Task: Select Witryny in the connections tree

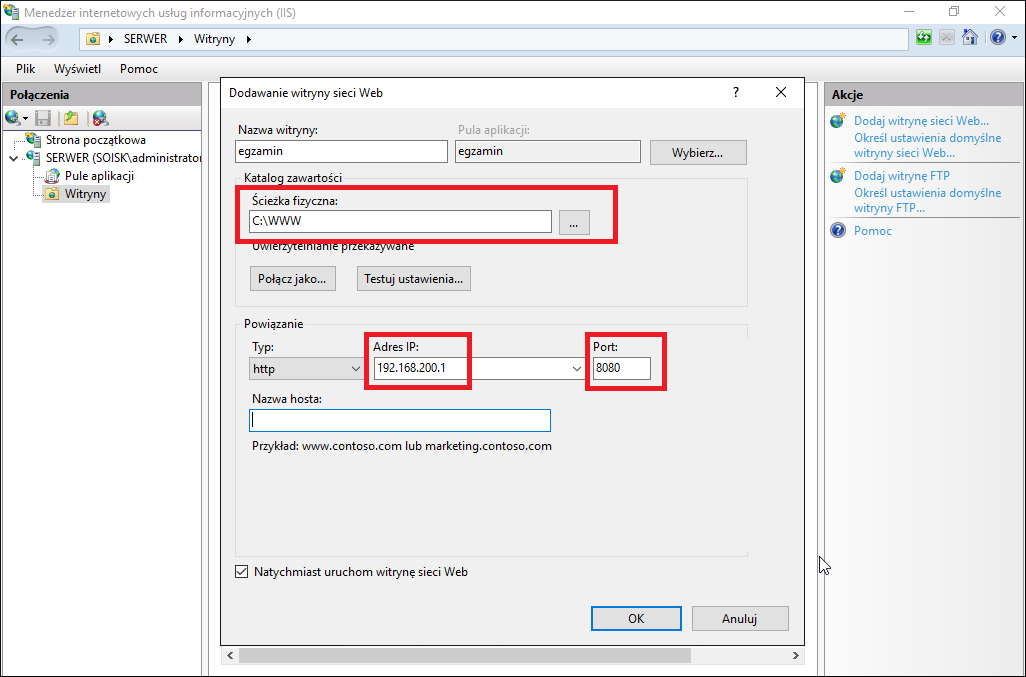Action: [x=85, y=194]
